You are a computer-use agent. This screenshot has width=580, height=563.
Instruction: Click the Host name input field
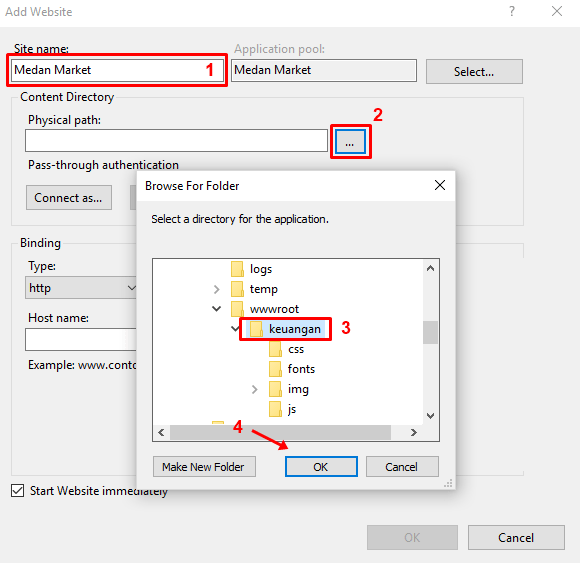(x=81, y=339)
